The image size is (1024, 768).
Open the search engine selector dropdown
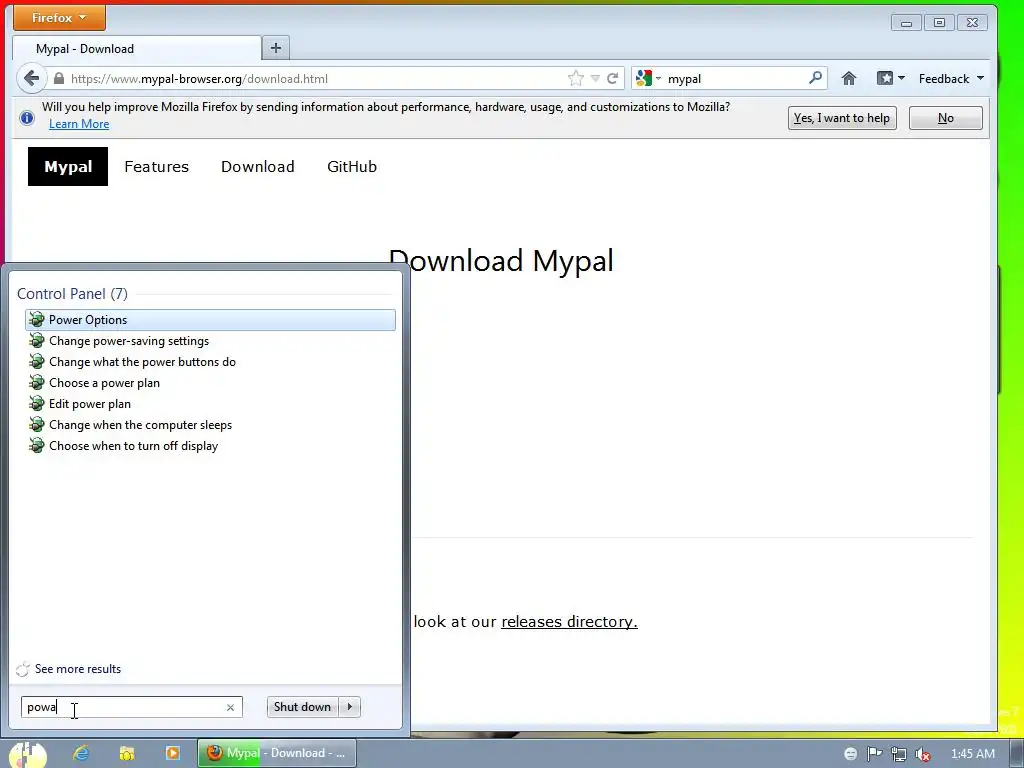pos(658,78)
